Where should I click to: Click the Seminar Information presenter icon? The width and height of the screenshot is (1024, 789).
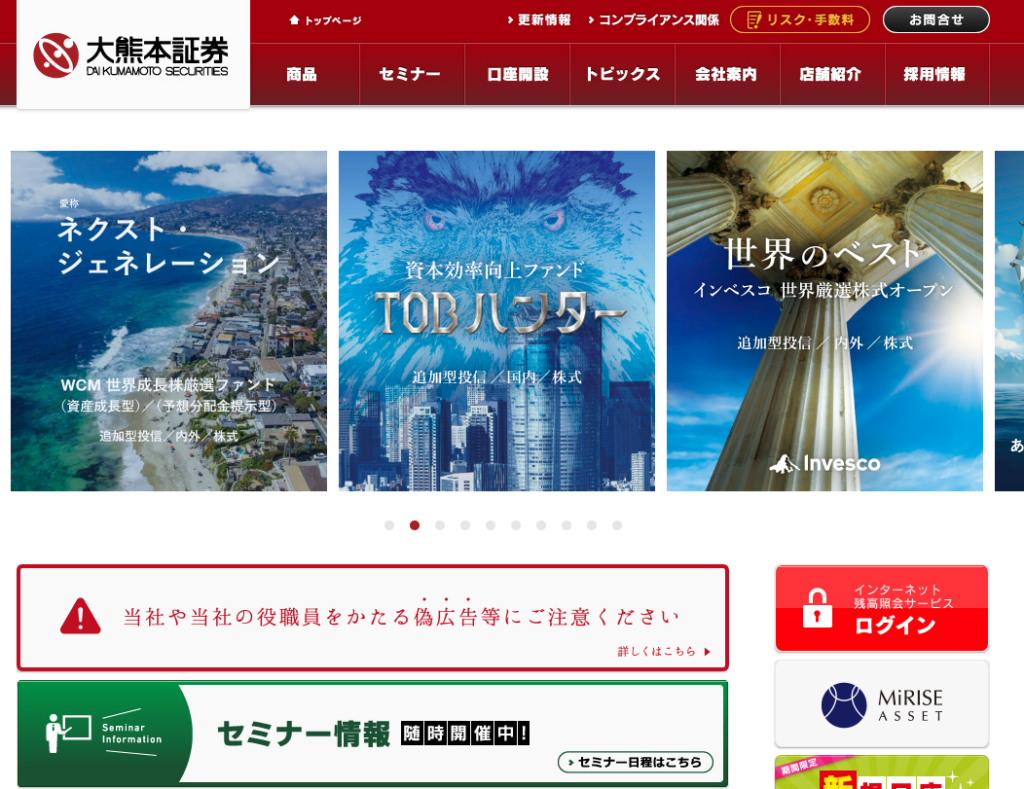click(x=68, y=732)
